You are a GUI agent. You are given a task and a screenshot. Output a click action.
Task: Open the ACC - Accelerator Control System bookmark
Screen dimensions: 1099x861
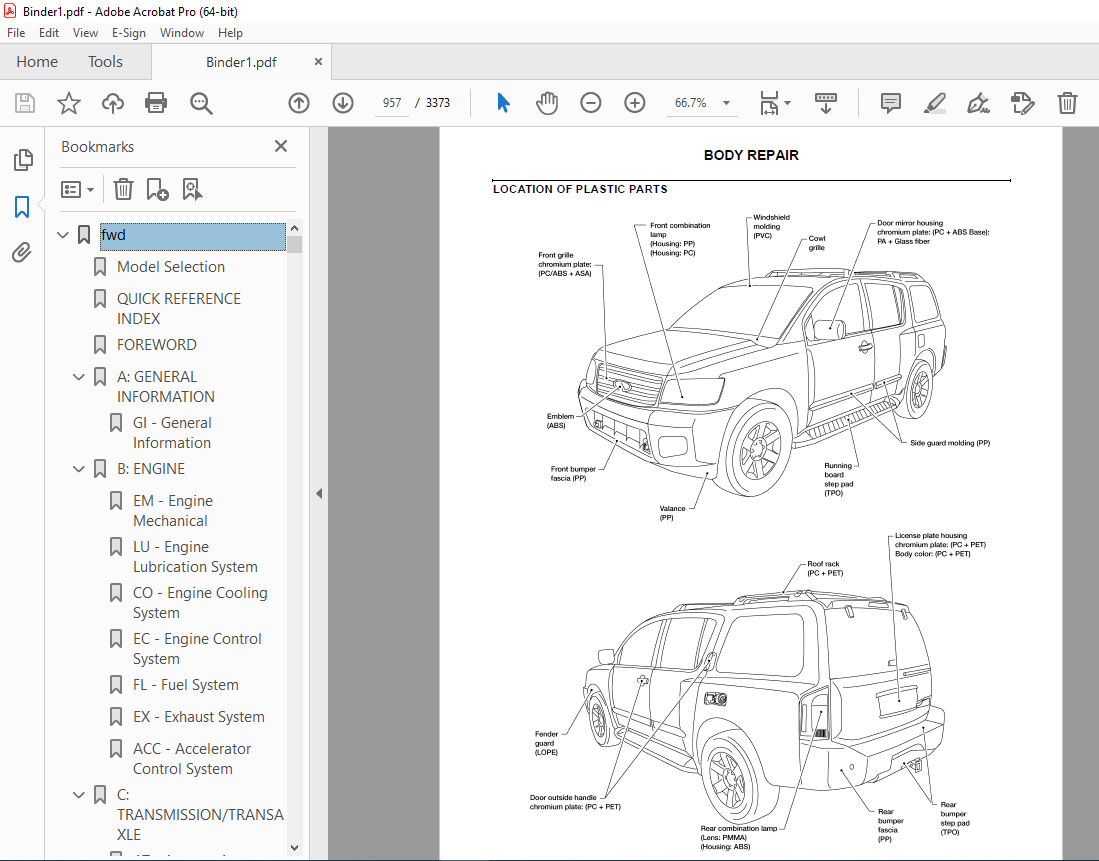tap(192, 759)
